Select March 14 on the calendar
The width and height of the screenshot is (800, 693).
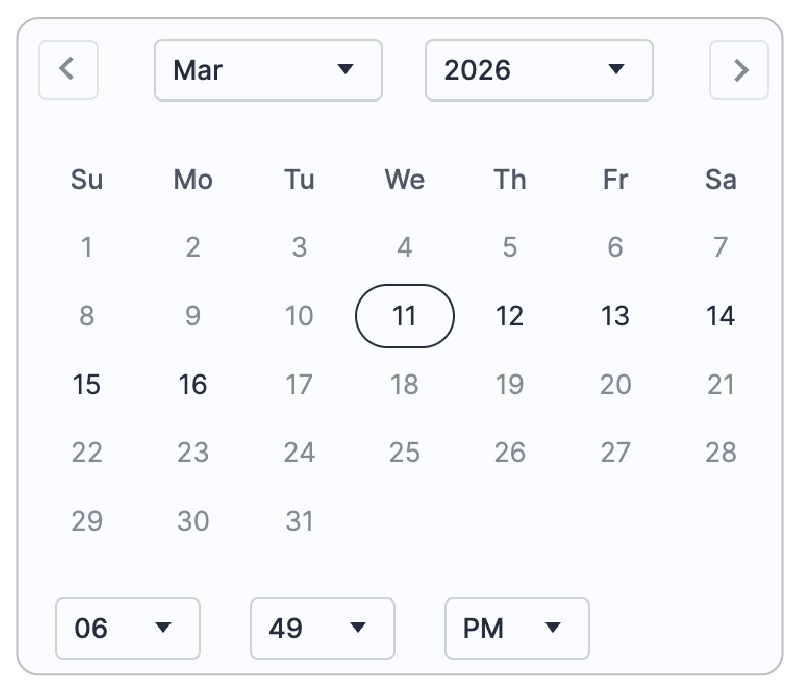(720, 316)
